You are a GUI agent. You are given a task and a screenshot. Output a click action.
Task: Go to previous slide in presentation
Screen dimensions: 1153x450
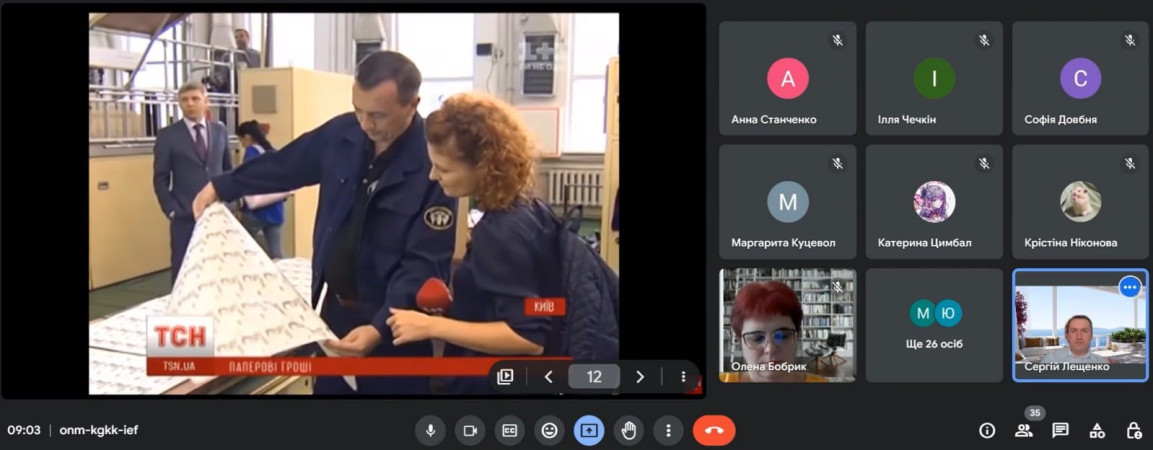[548, 377]
